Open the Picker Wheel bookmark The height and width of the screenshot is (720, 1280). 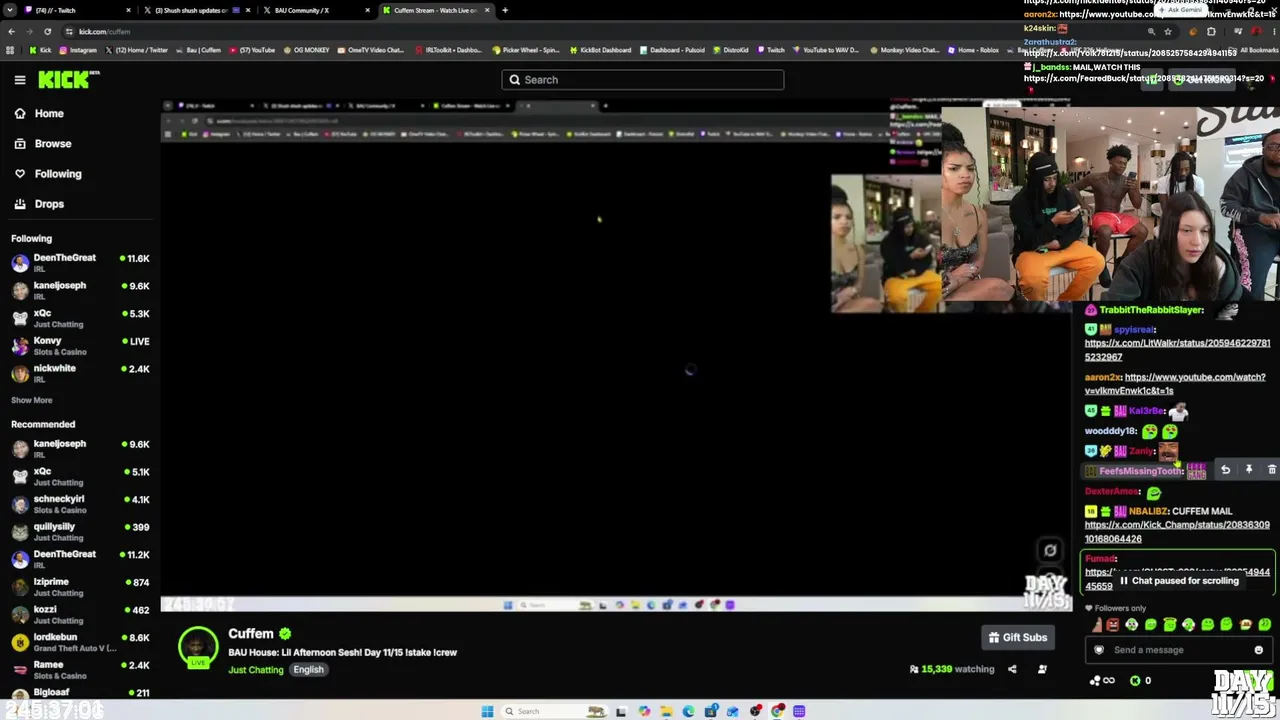coord(526,50)
